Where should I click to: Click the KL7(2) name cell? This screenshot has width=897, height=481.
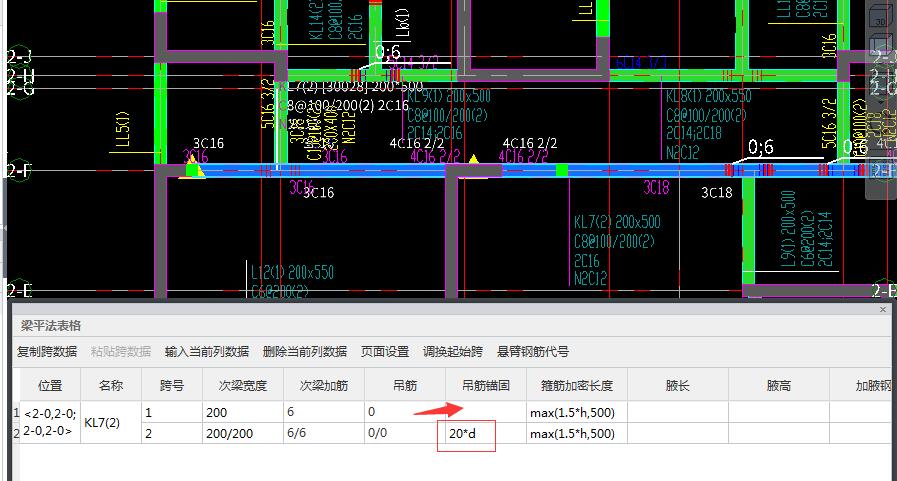point(111,422)
